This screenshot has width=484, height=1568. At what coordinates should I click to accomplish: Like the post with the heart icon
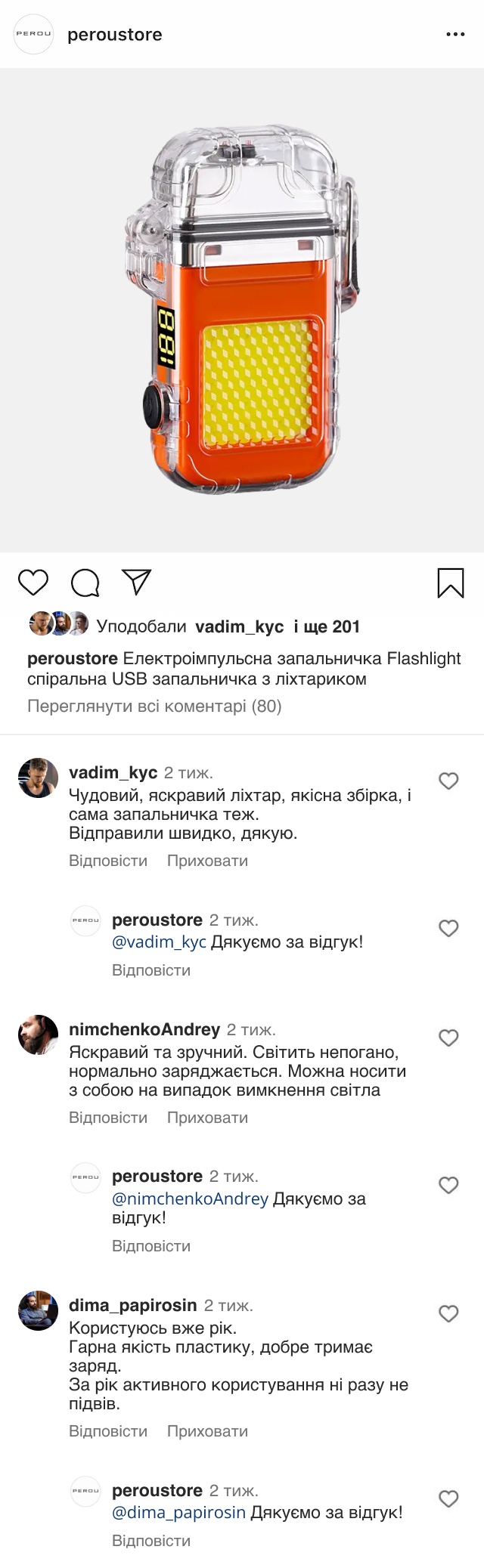tap(33, 583)
